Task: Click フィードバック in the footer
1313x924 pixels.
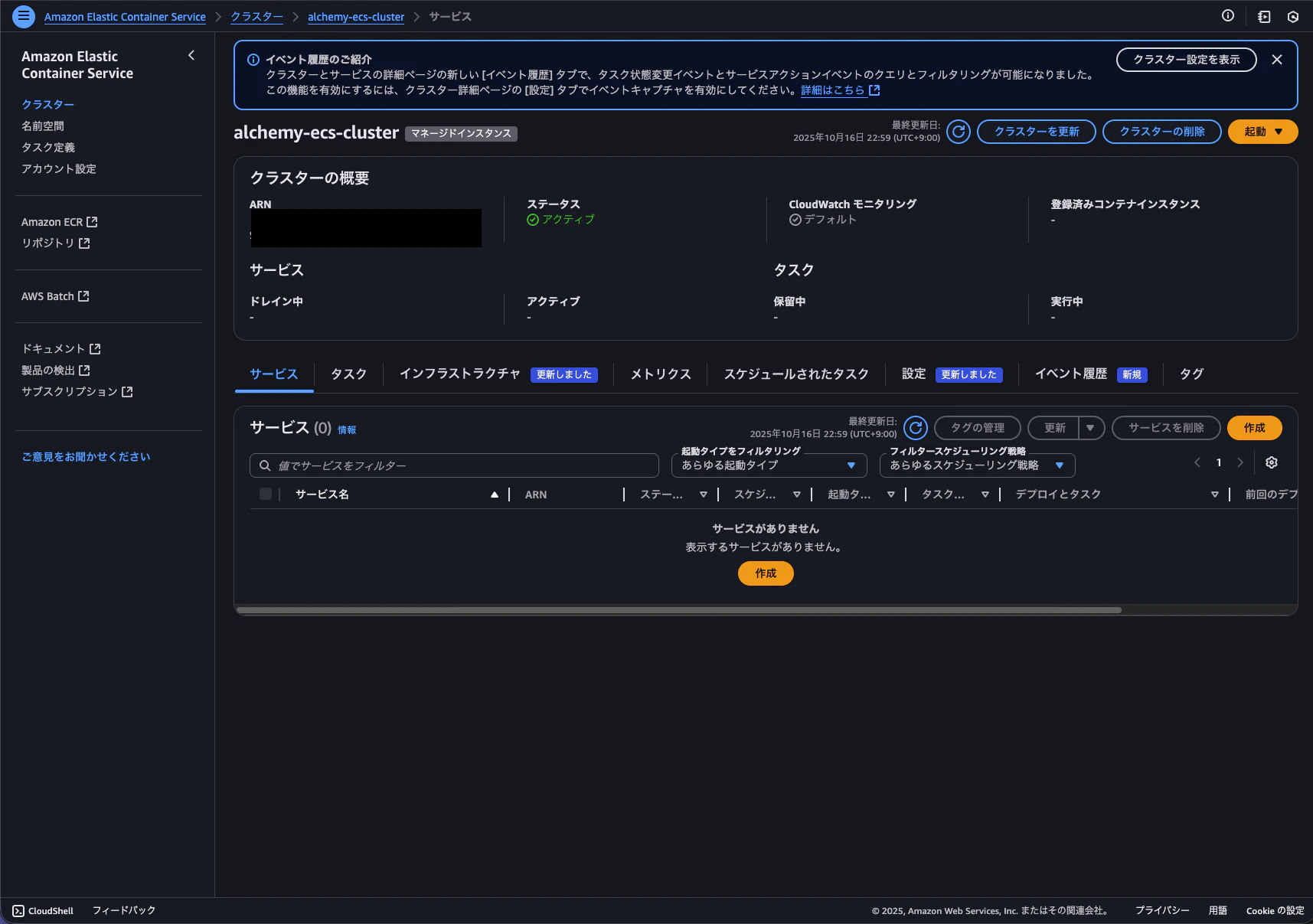Action: pyautogui.click(x=124, y=910)
